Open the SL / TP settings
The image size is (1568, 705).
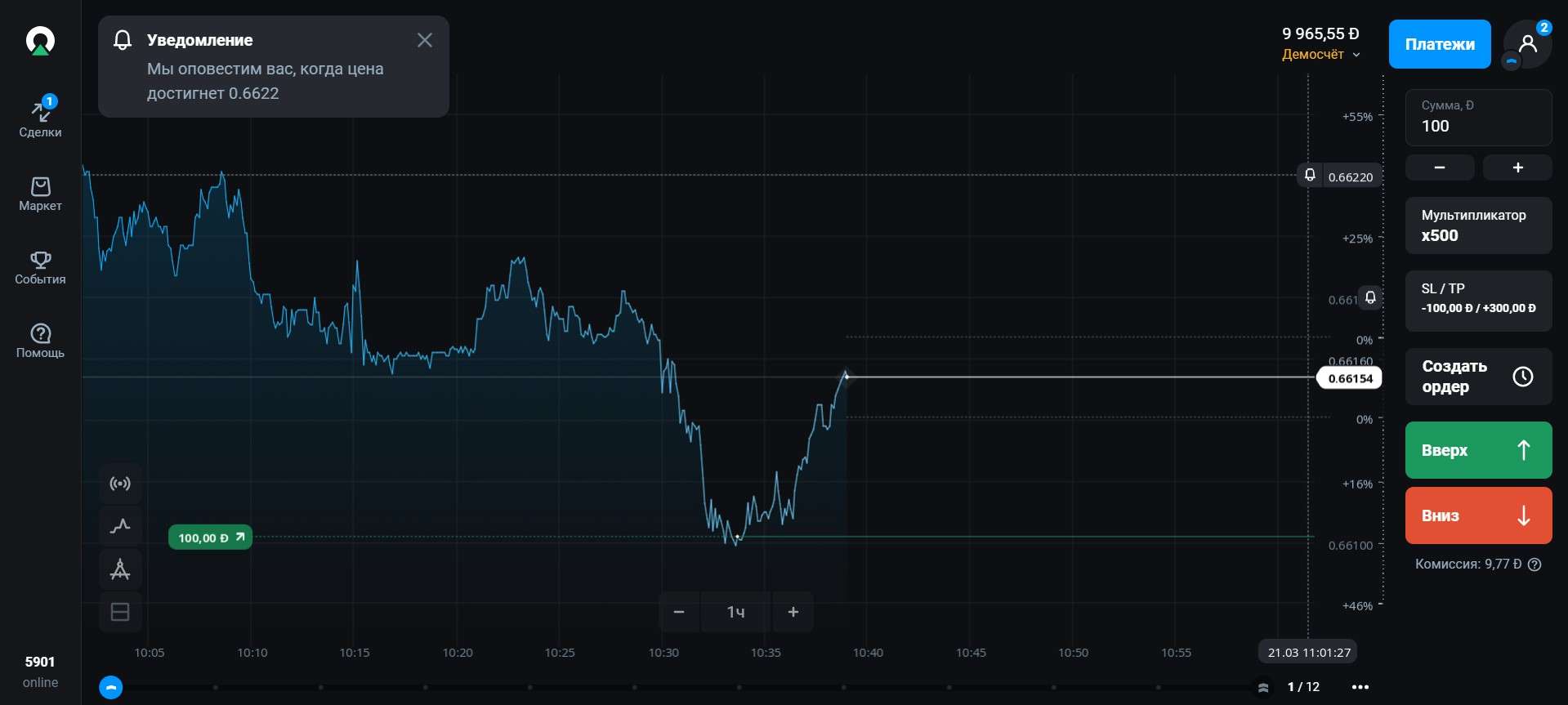(x=1478, y=301)
